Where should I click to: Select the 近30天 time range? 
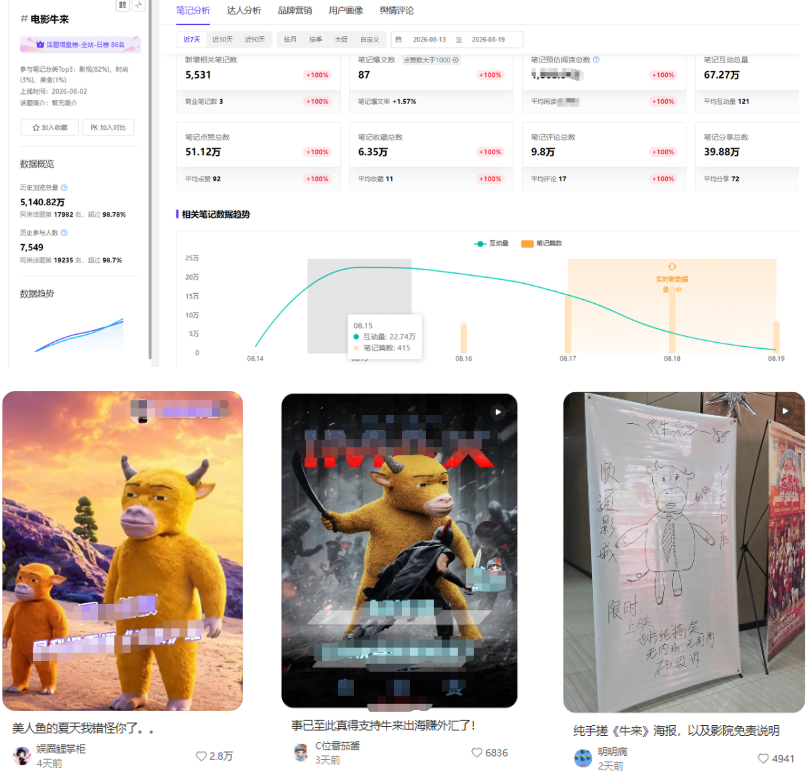[223, 39]
